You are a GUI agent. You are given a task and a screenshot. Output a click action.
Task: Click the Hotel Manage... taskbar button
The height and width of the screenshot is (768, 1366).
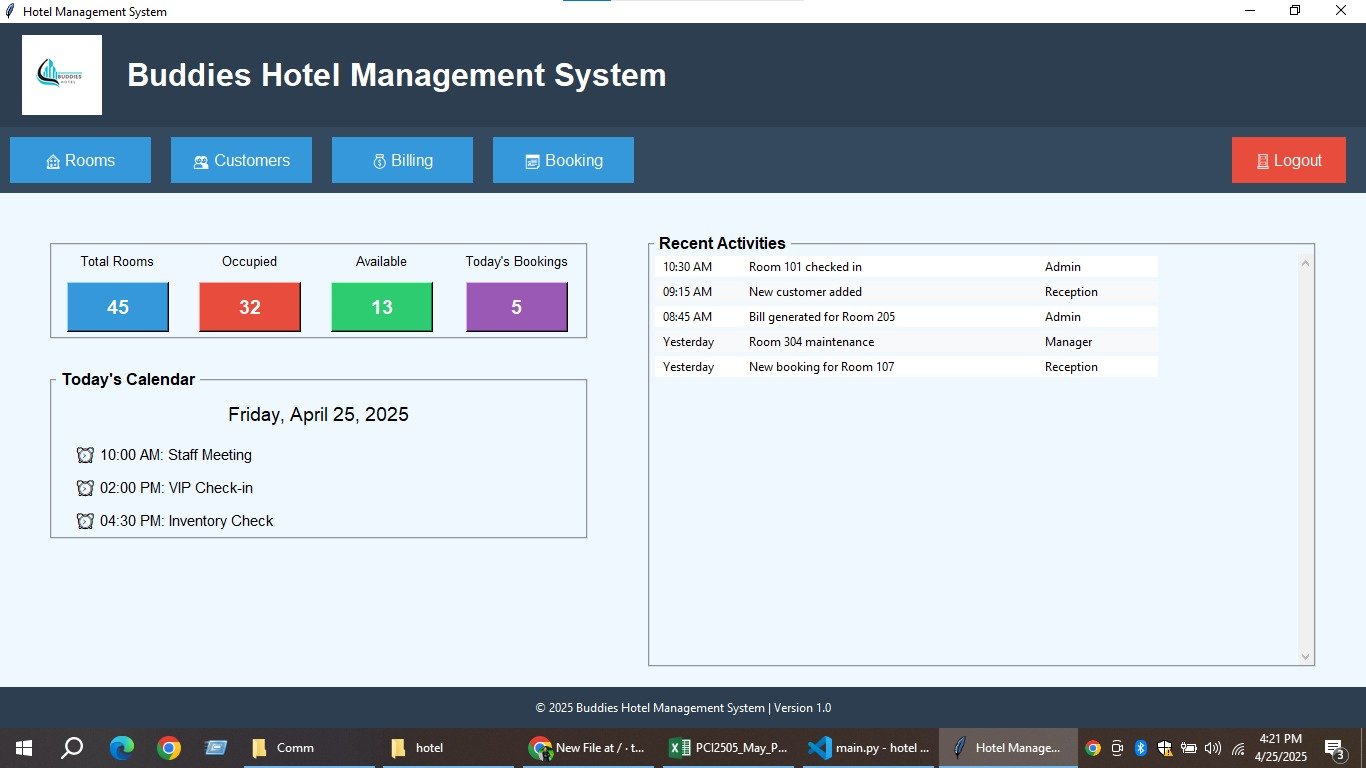pos(1008,748)
